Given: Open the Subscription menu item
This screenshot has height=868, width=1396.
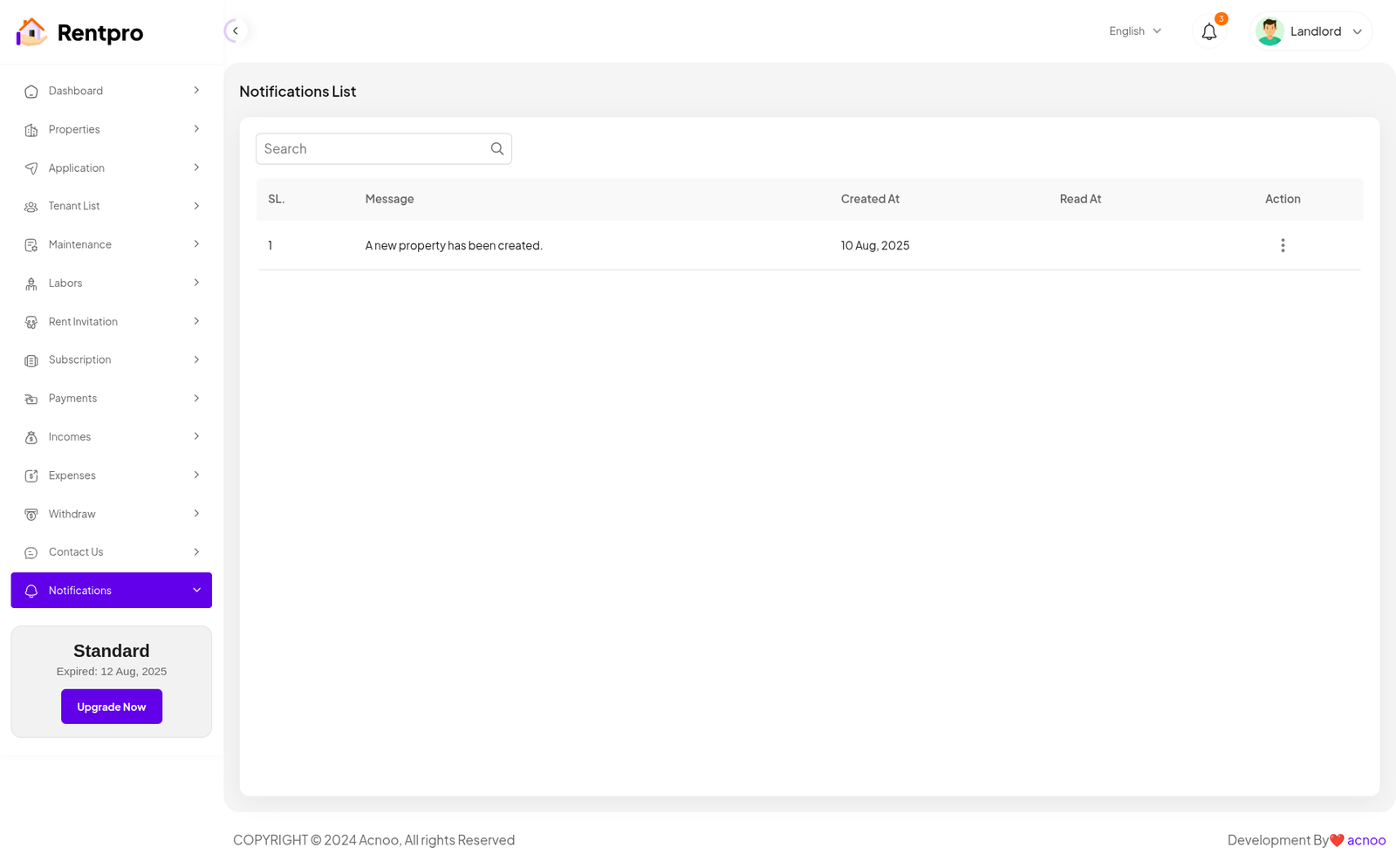Looking at the screenshot, I should pos(79,360).
